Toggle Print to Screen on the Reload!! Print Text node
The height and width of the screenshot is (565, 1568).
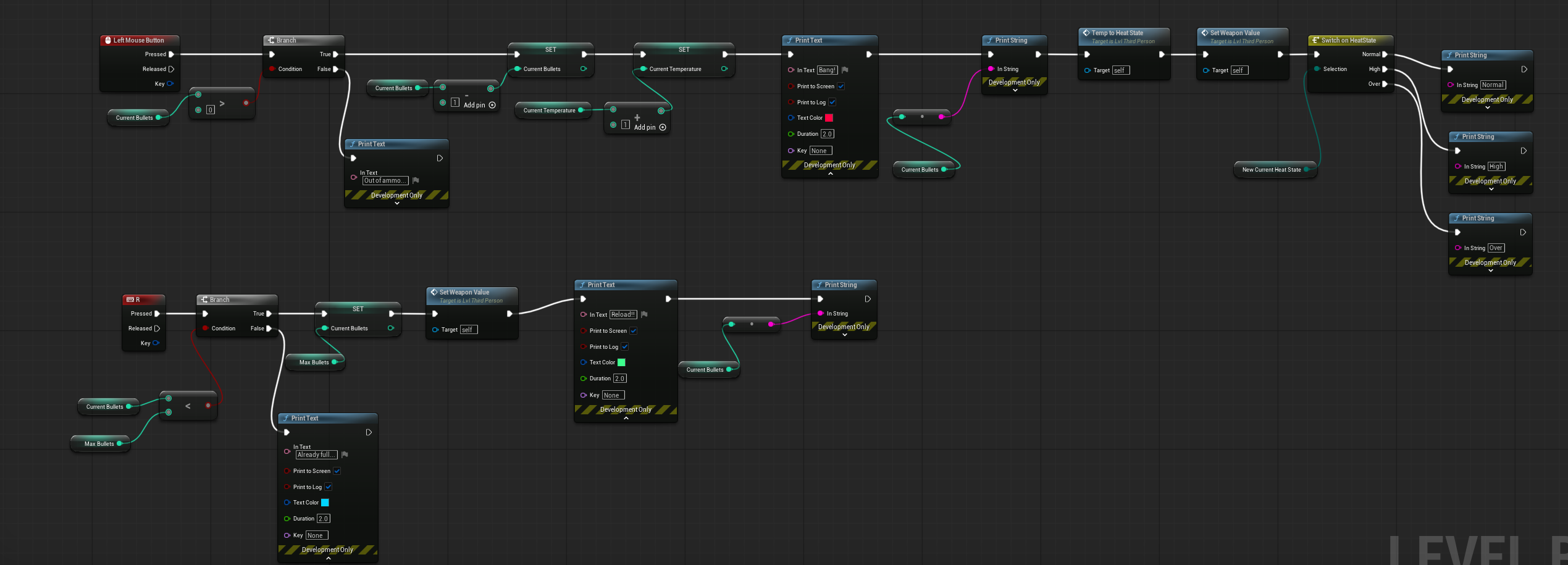pyautogui.click(x=634, y=331)
